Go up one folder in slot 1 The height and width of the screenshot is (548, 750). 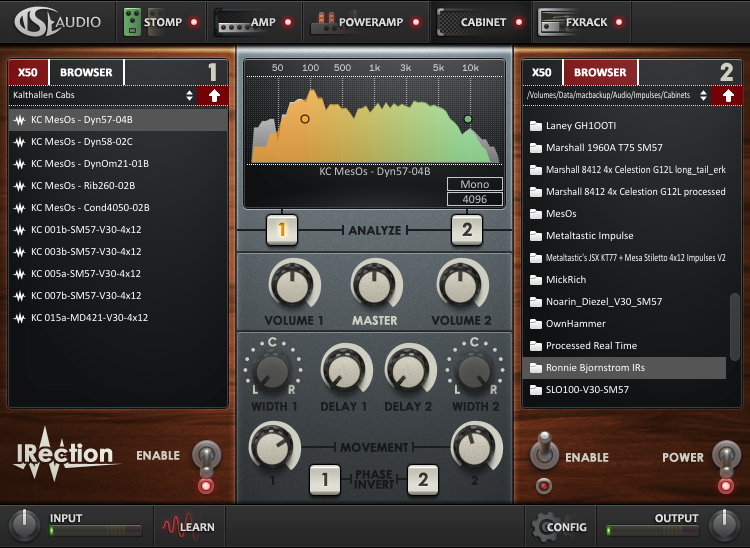[214, 95]
